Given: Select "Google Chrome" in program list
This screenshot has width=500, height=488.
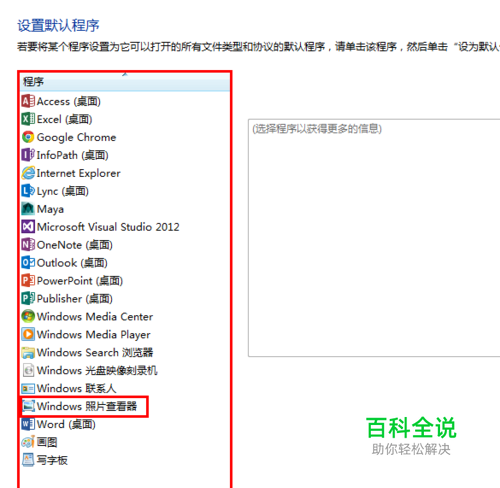Looking at the screenshot, I should tap(76, 137).
